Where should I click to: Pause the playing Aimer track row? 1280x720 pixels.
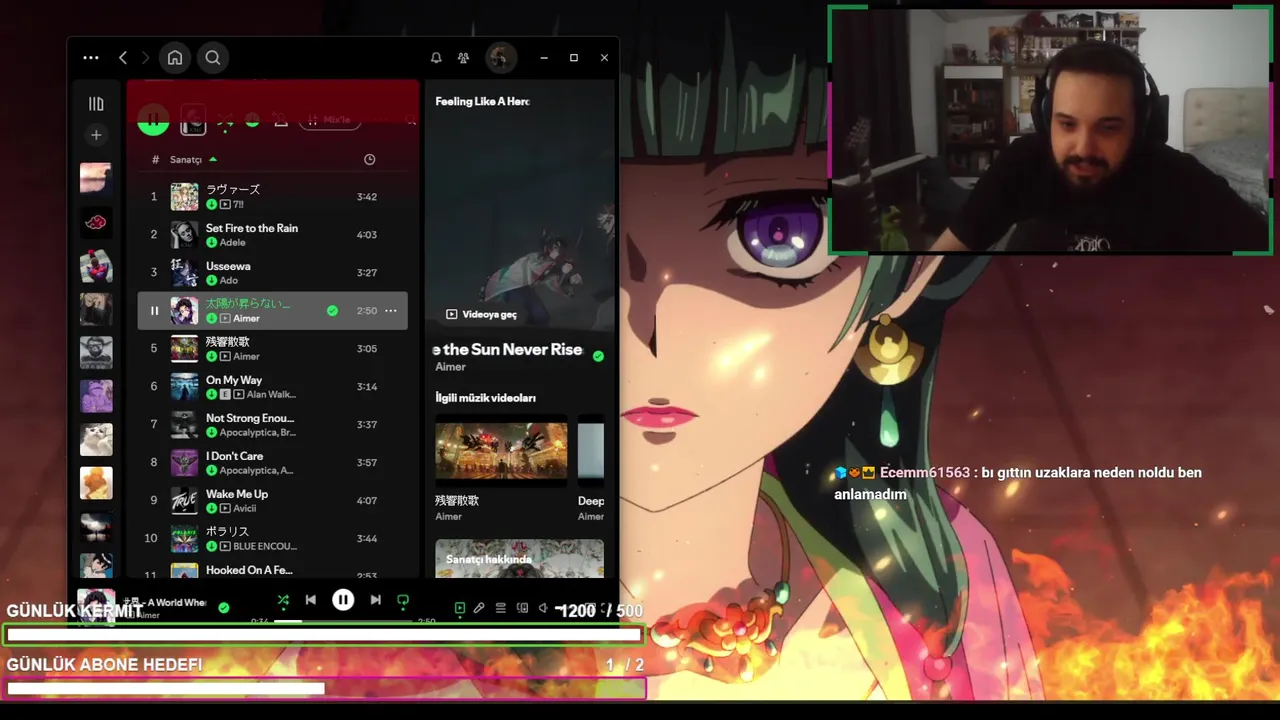[x=154, y=311]
